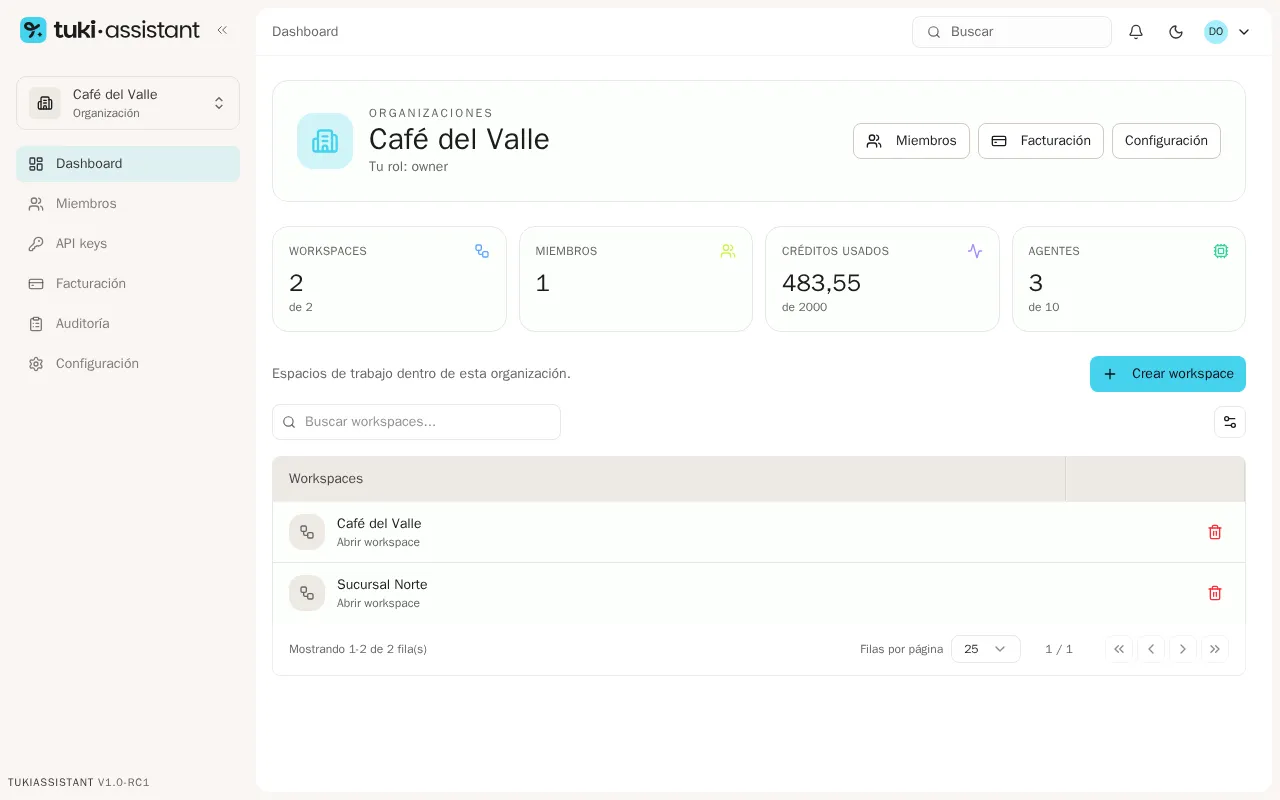Click the Miembros stat card icon
This screenshot has width=1280, height=800.
coord(728,251)
